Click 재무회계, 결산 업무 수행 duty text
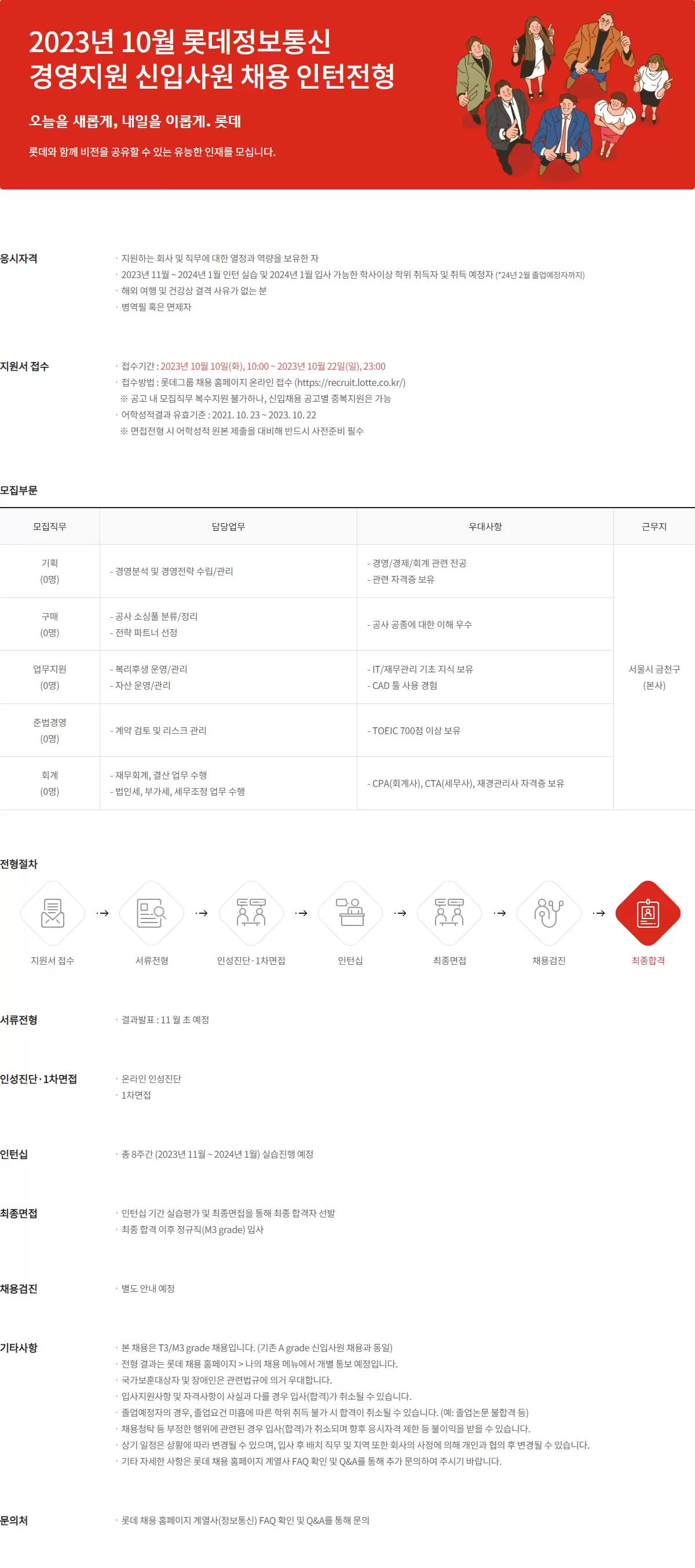Screen dimensions: 695x1568 (159, 775)
